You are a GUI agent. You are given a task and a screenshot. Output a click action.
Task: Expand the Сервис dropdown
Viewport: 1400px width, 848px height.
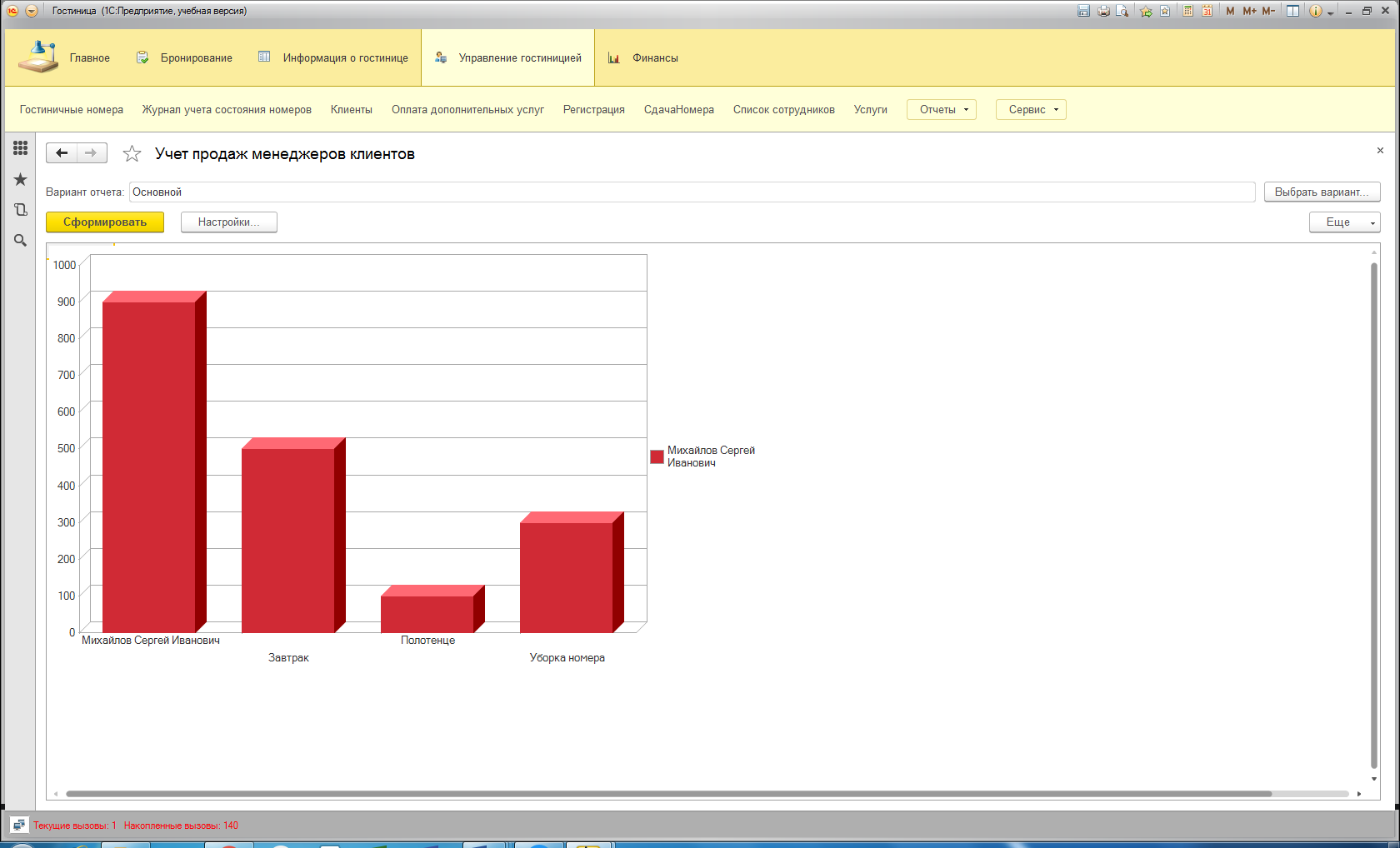point(1031,110)
